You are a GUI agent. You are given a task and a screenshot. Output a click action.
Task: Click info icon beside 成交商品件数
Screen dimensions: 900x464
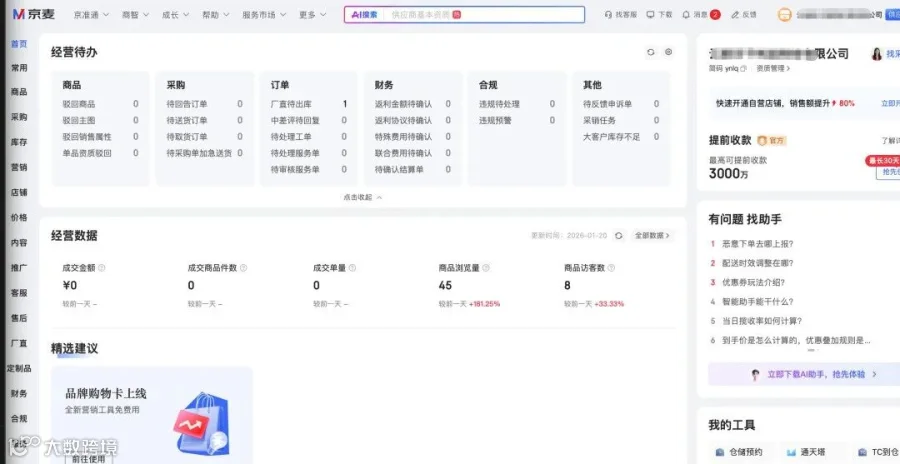243,268
